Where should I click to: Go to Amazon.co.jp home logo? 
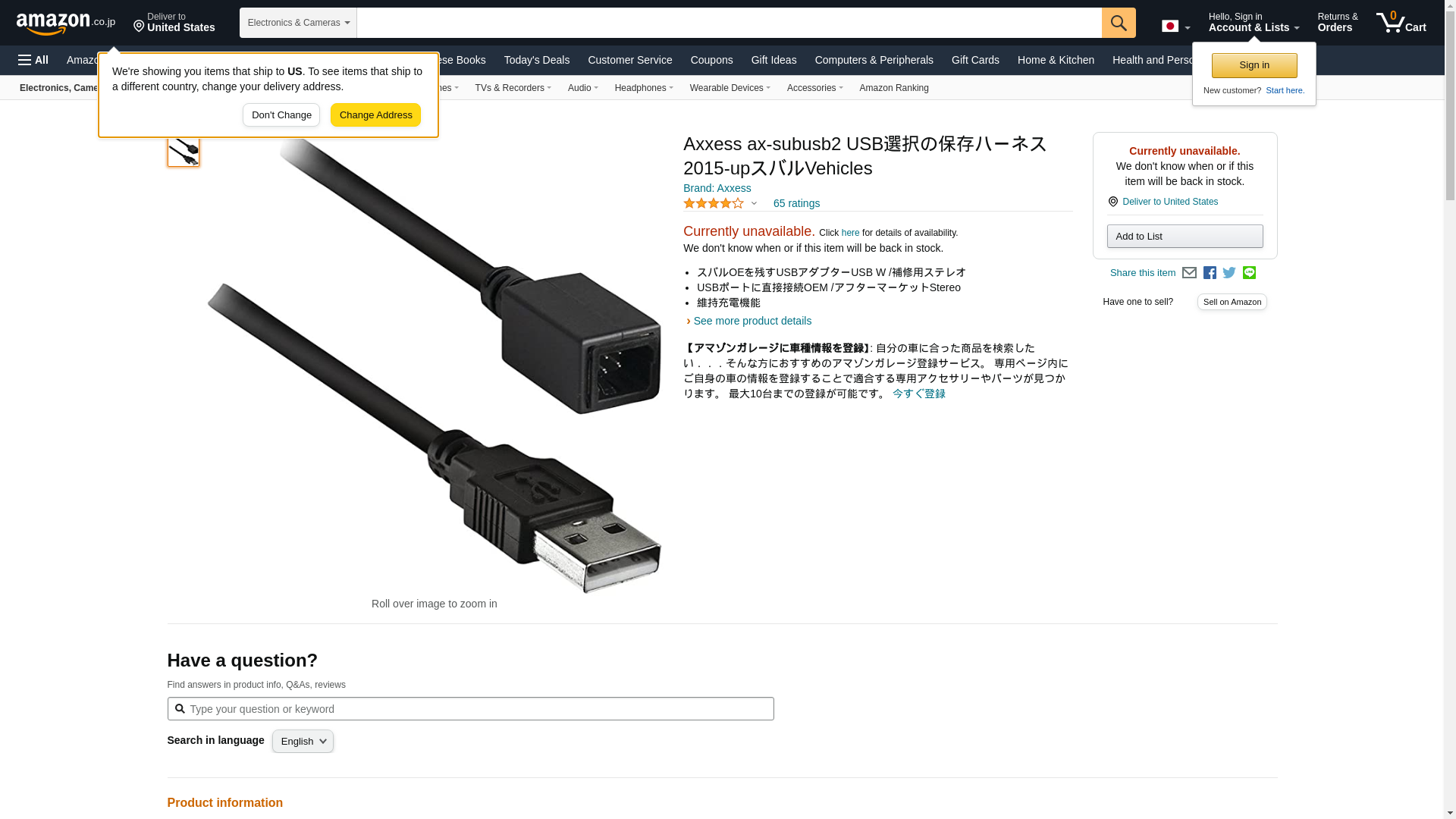tap(66, 23)
